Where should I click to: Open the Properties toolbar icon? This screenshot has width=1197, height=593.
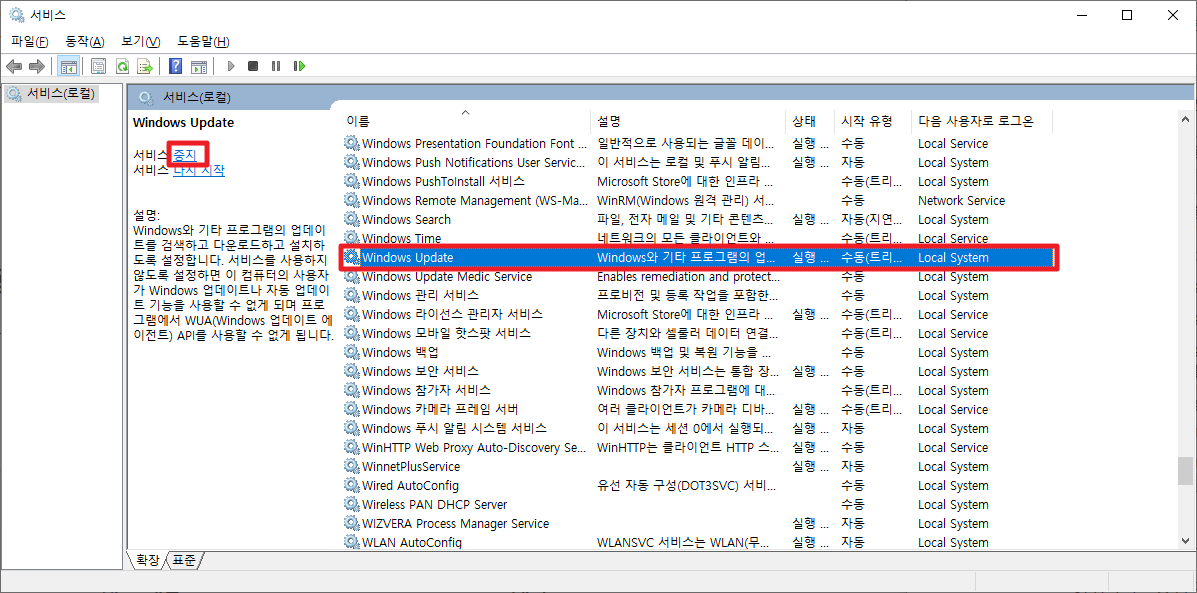click(x=98, y=66)
